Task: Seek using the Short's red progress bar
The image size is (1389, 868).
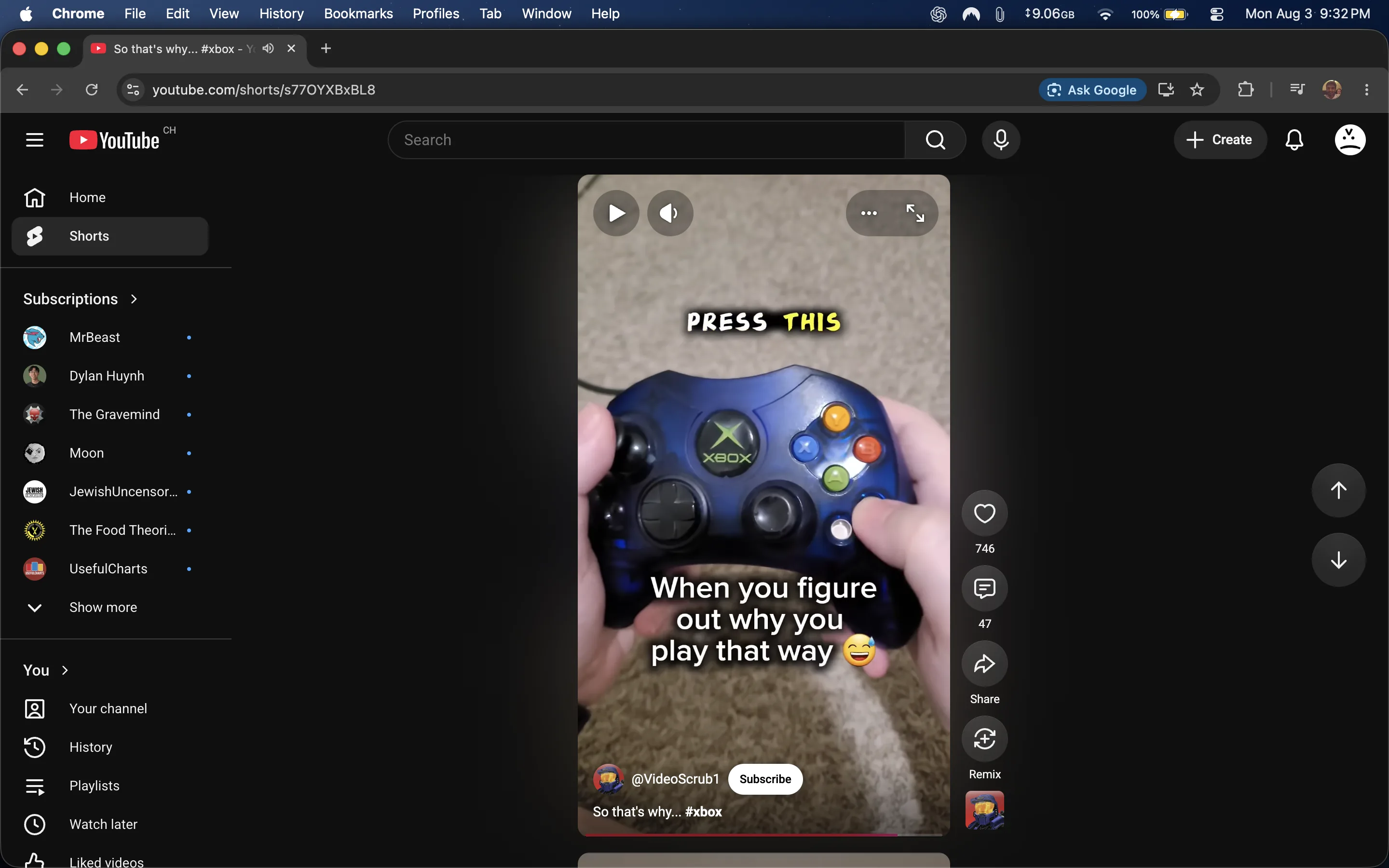Action: tap(763, 834)
